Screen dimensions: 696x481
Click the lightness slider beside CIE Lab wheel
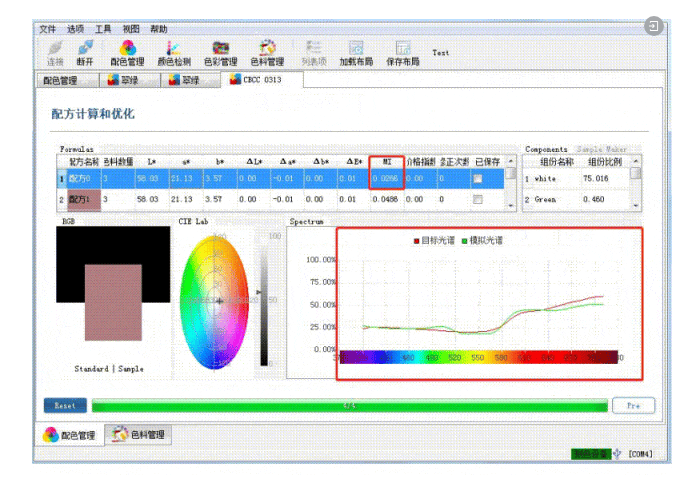coord(263,300)
